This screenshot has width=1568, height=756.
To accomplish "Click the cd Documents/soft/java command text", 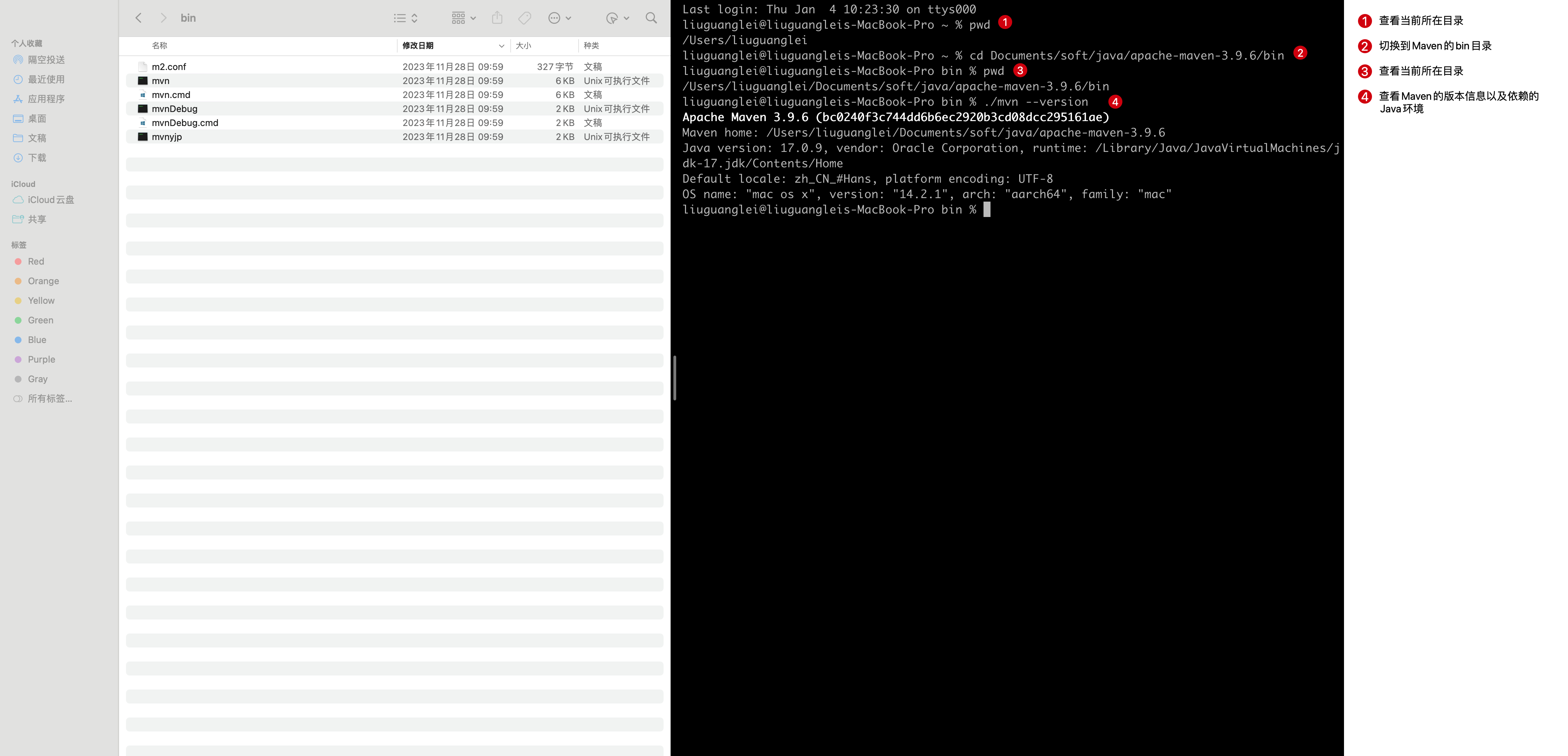I will (1127, 55).
